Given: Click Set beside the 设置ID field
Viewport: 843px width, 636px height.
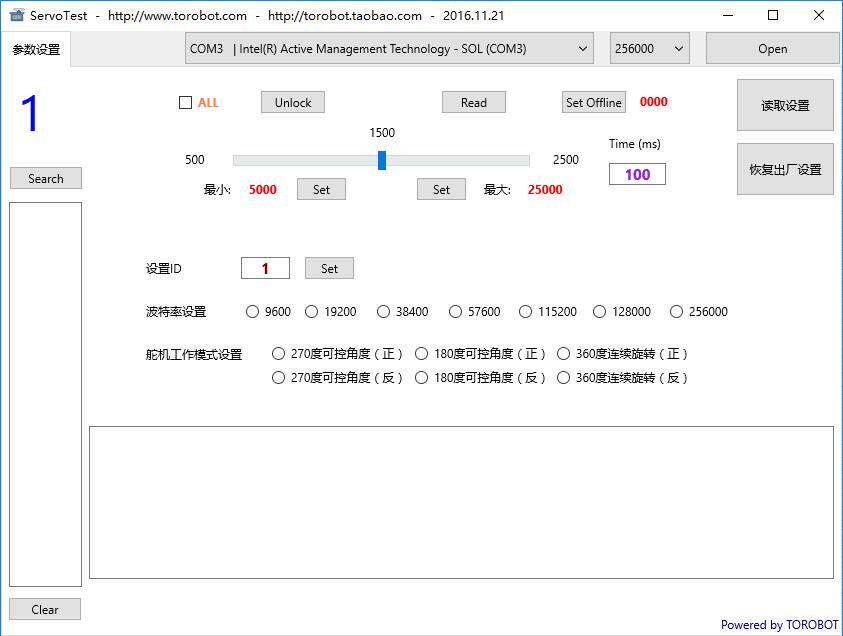Looking at the screenshot, I should coord(330,268).
